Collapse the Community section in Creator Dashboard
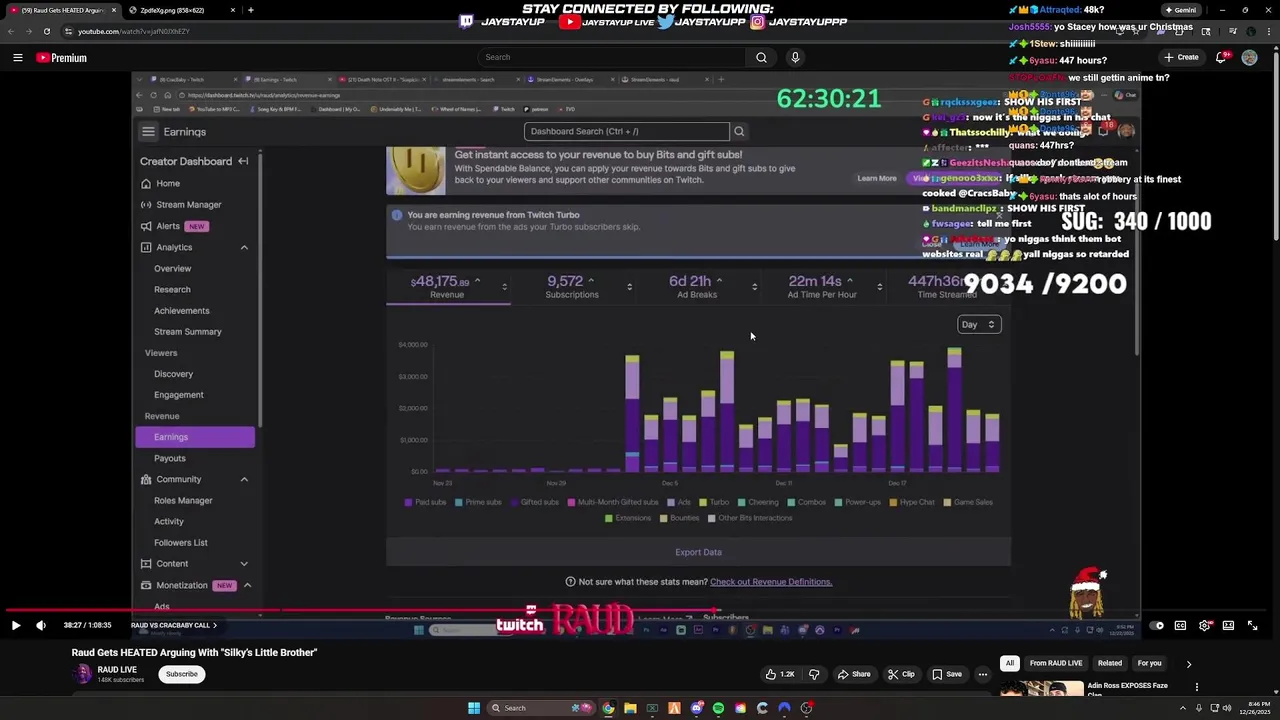Screen dimensions: 1280x720 (244, 479)
